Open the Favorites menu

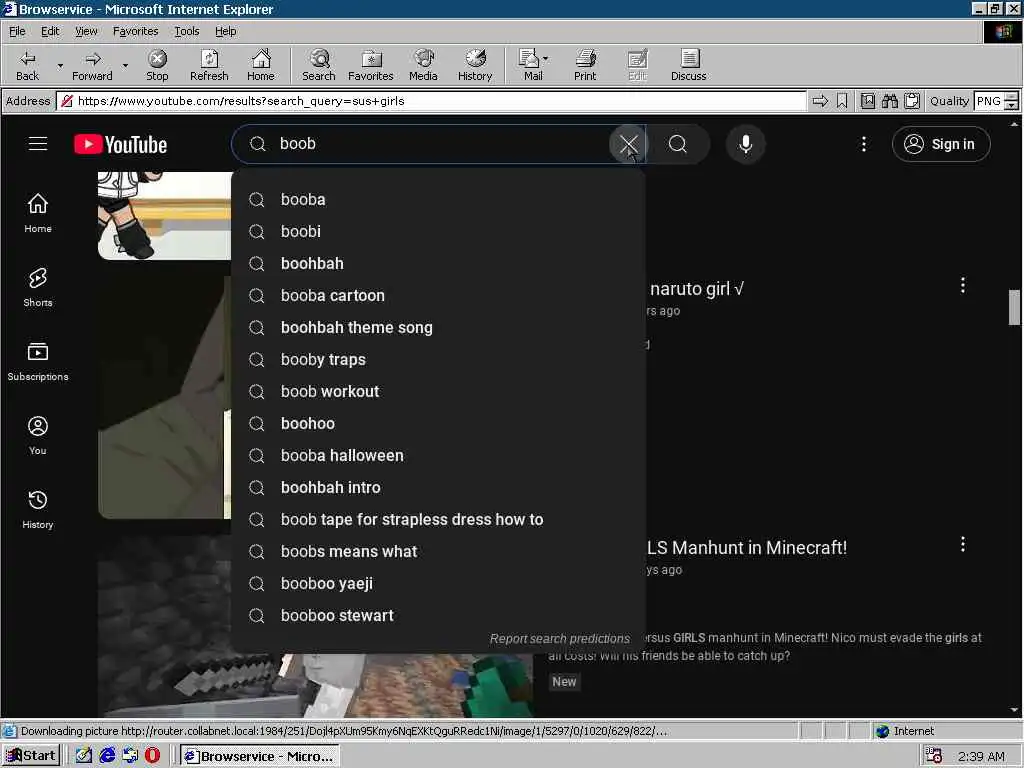pos(135,31)
